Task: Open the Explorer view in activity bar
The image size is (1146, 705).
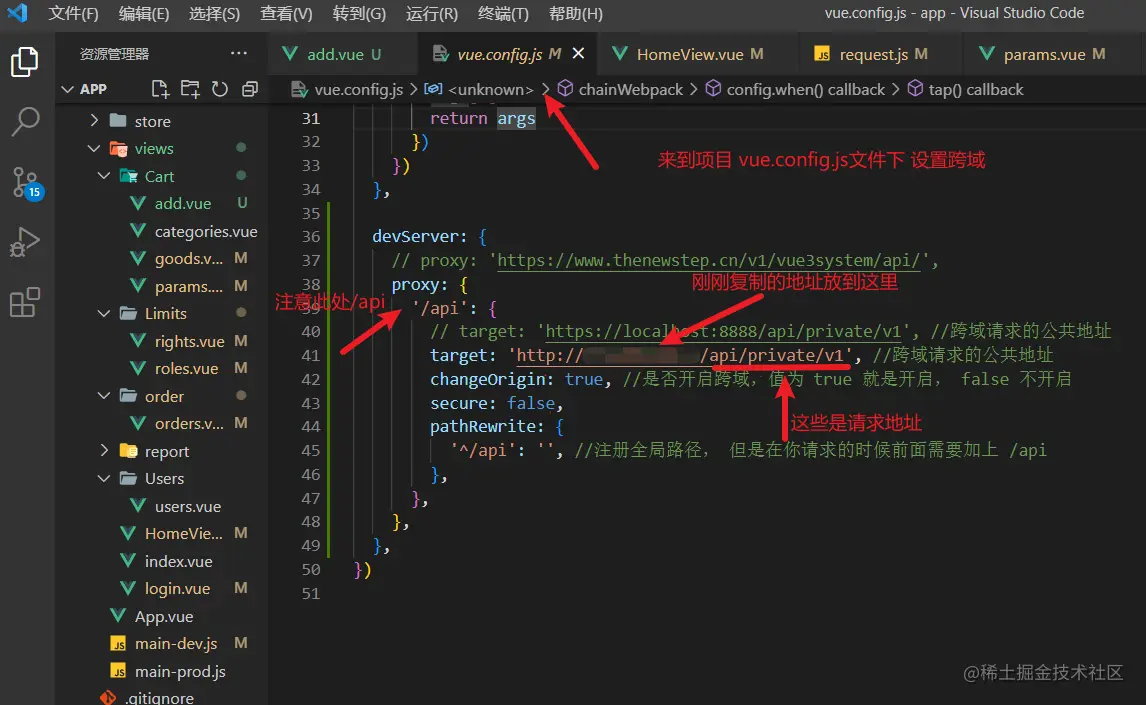Action: [25, 62]
